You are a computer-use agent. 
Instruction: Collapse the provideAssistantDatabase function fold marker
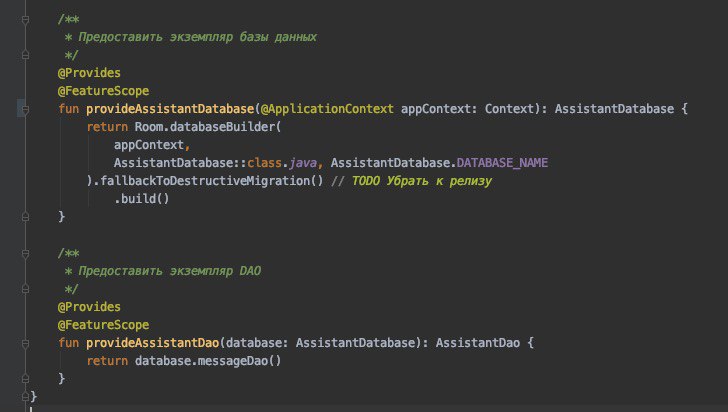[x=26, y=110]
